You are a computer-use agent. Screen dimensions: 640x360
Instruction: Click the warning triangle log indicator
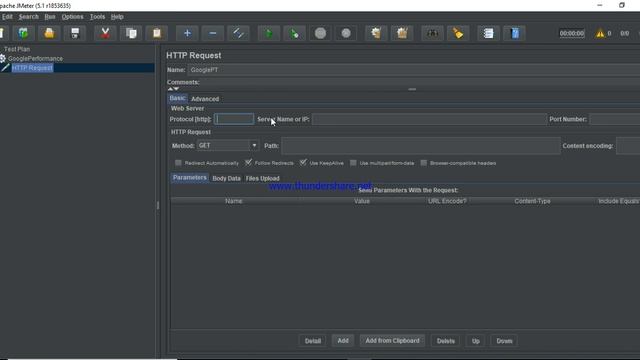[600, 33]
